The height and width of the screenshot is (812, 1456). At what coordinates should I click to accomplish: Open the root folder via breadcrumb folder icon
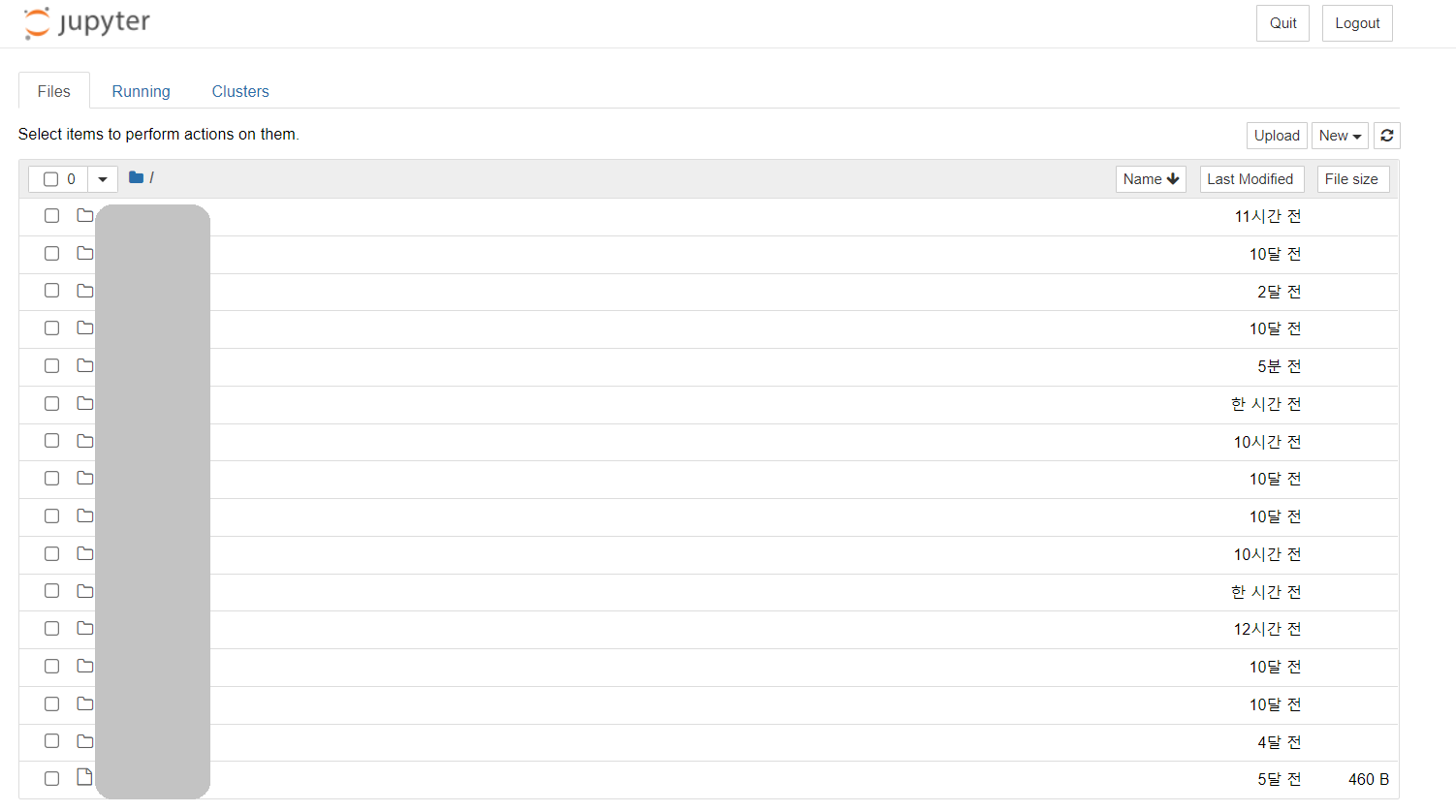(135, 177)
